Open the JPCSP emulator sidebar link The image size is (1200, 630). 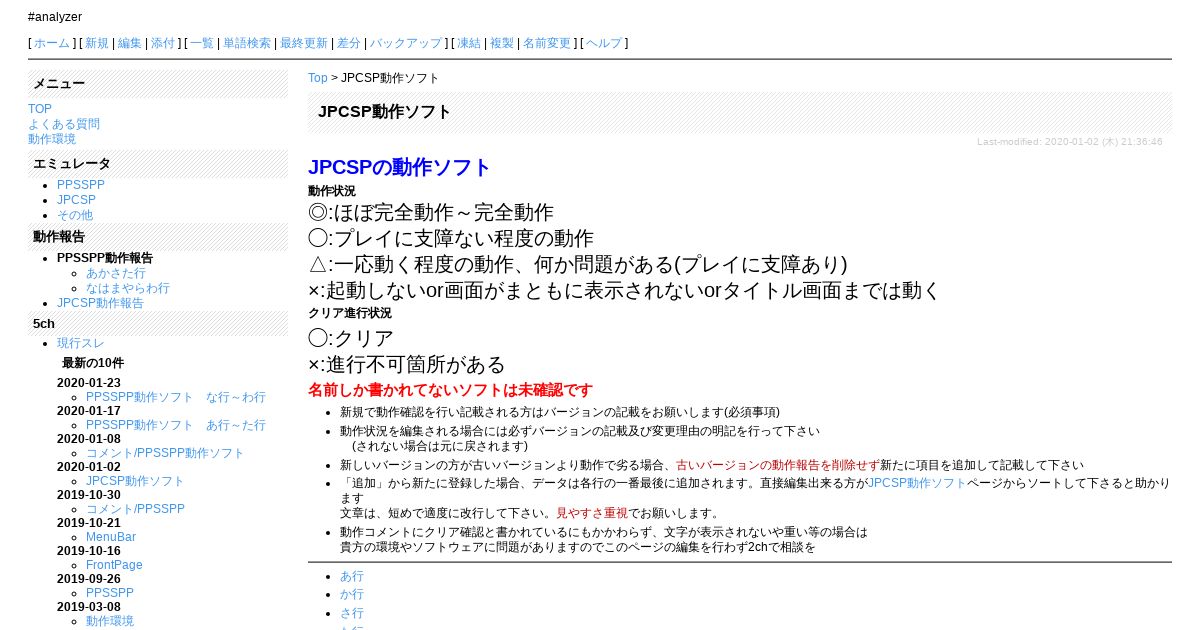[x=76, y=200]
